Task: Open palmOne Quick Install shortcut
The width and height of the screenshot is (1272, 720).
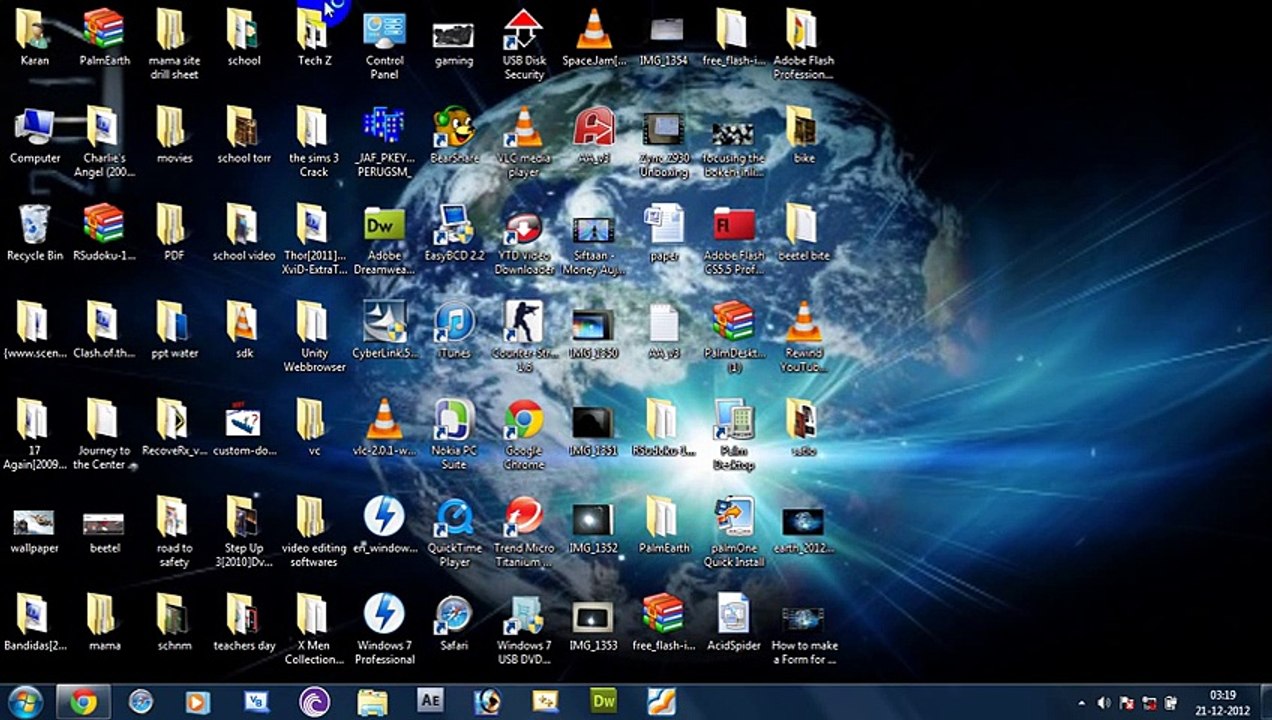Action: pos(734,533)
